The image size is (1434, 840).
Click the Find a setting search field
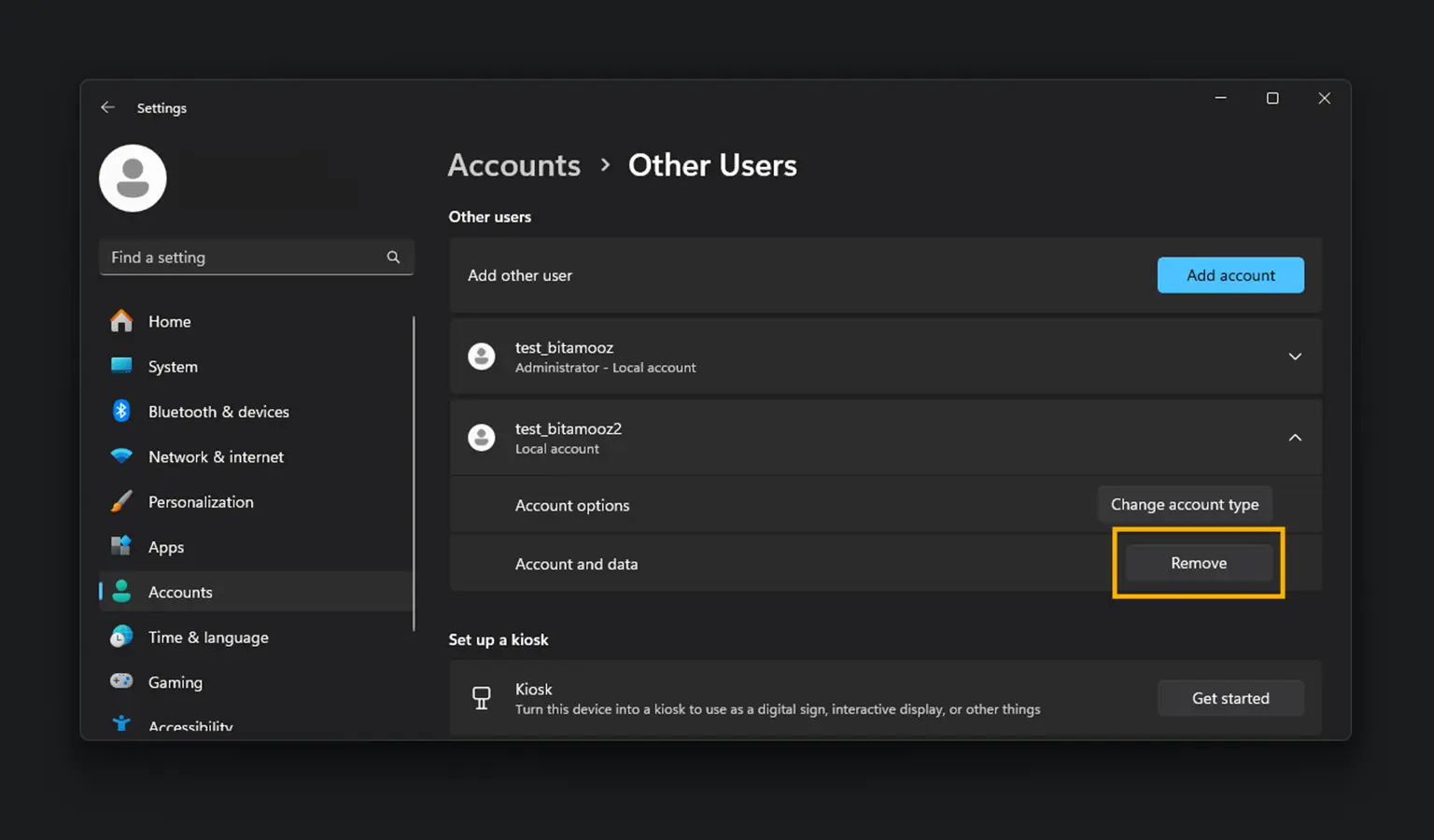click(x=243, y=258)
